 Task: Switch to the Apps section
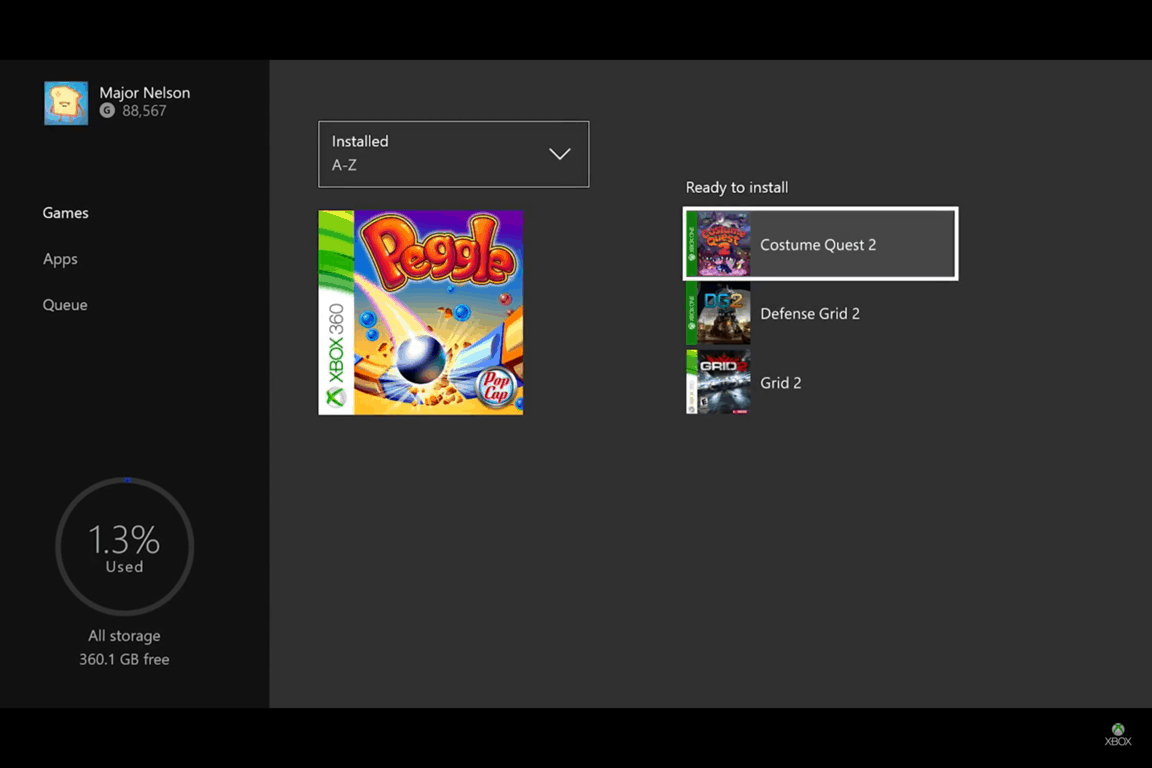[x=60, y=259]
